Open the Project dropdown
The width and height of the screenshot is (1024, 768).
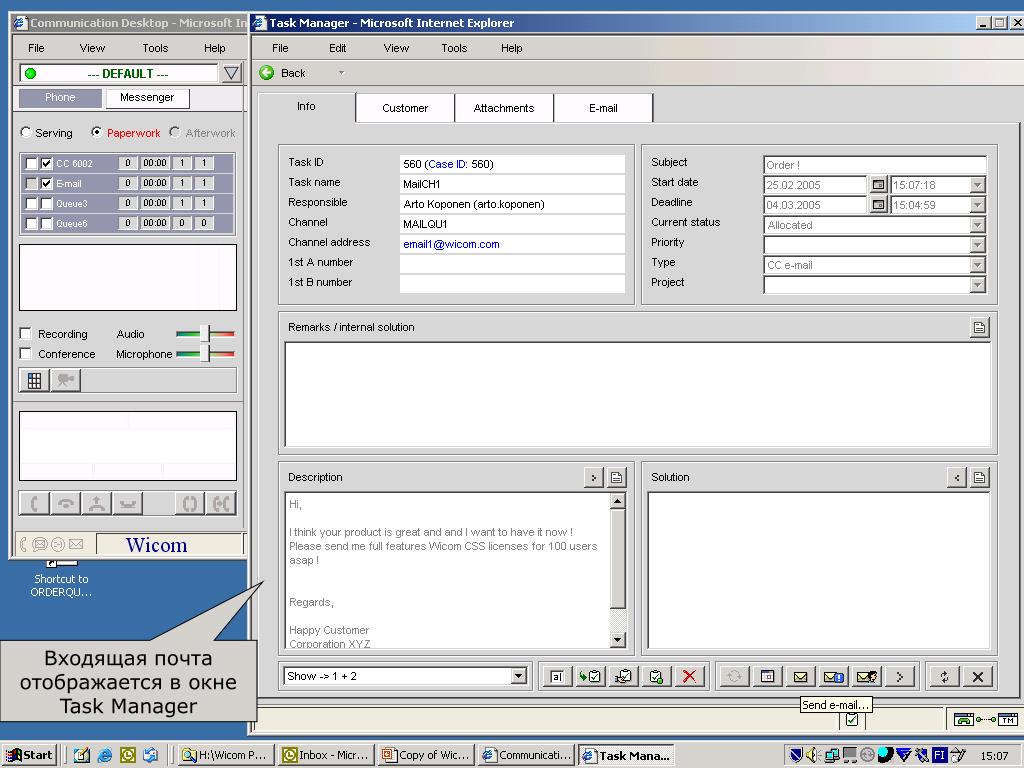click(x=977, y=285)
